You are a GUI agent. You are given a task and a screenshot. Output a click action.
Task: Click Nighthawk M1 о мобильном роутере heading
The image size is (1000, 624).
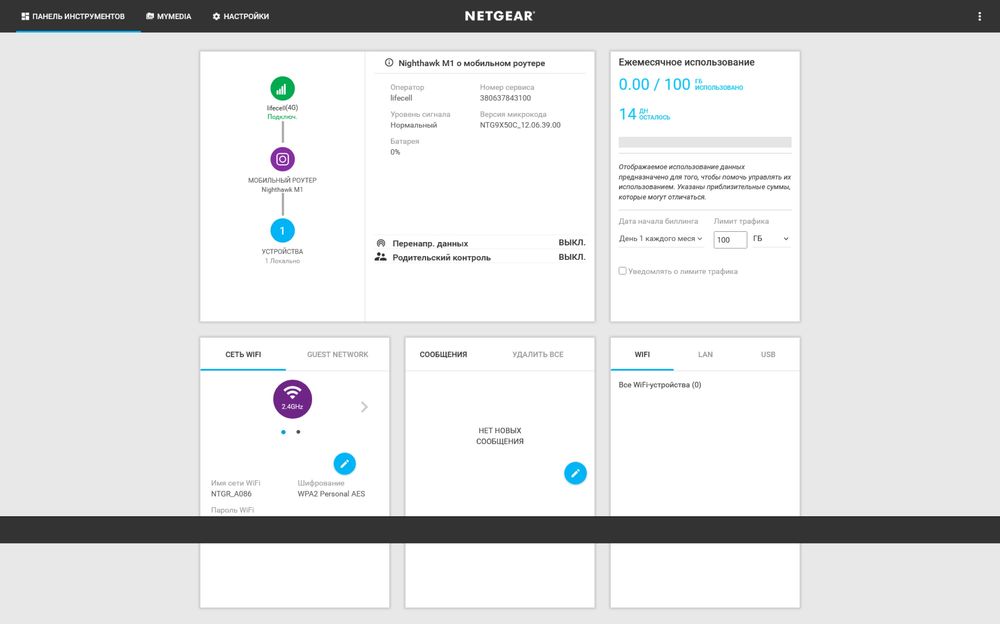click(471, 63)
